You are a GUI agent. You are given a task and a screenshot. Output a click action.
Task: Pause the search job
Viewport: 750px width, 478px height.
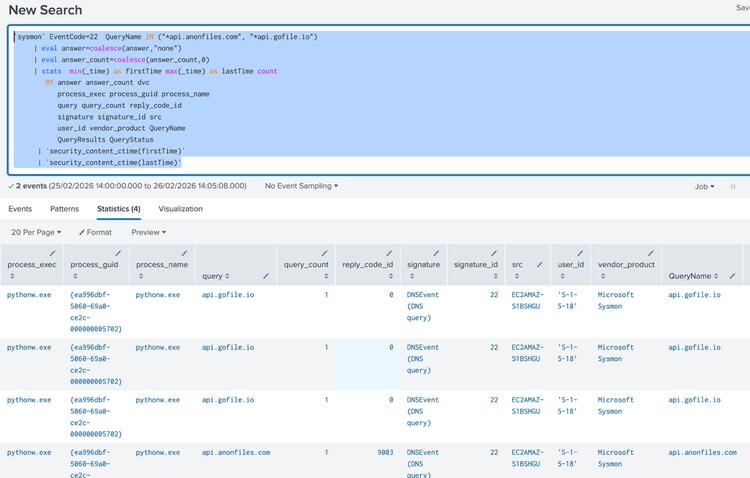tap(733, 186)
